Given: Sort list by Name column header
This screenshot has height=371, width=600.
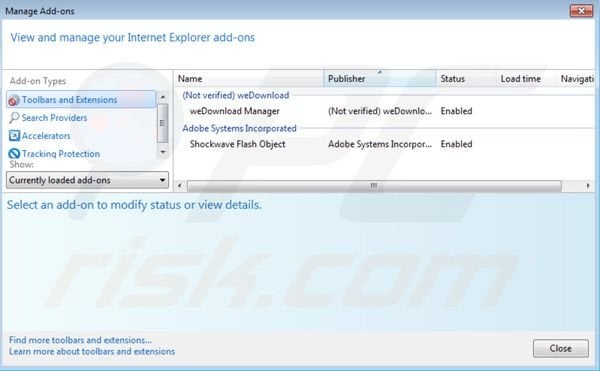Looking at the screenshot, I should pos(249,79).
